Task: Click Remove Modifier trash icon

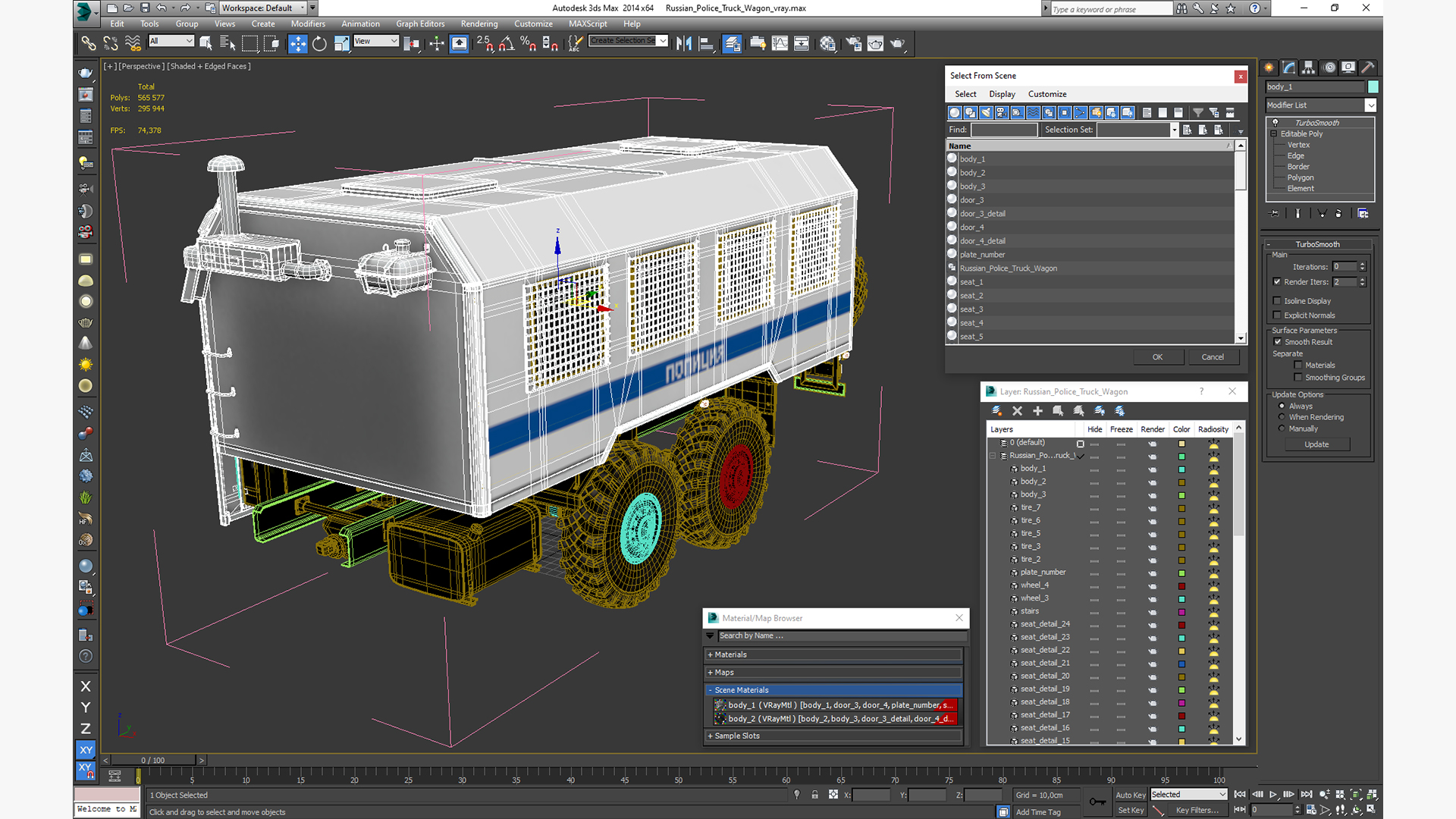Action: [1338, 214]
